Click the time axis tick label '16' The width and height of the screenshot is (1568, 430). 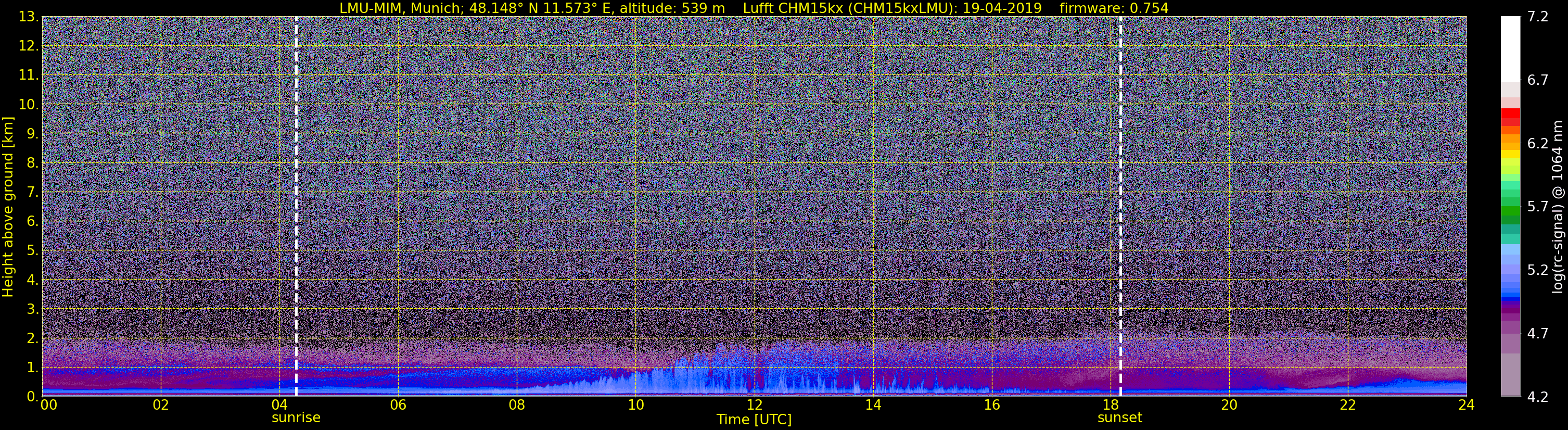coord(991,405)
